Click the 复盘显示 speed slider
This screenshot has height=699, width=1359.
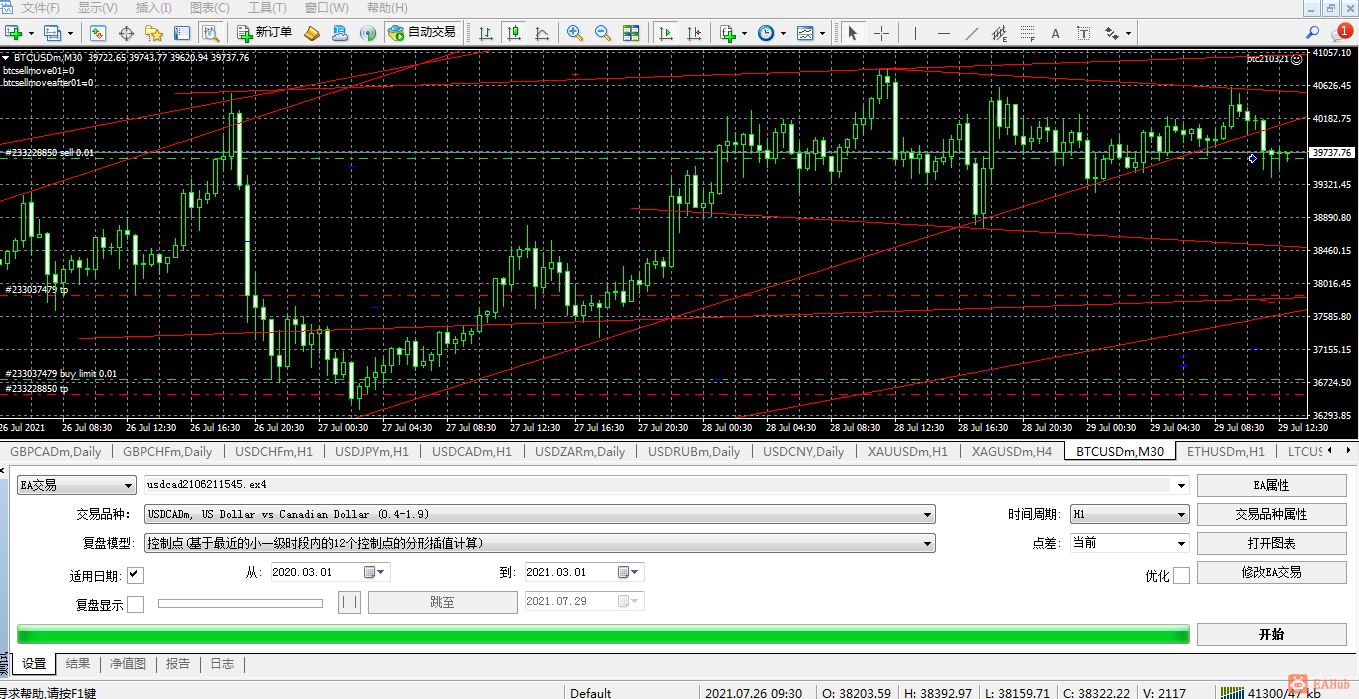coord(240,603)
